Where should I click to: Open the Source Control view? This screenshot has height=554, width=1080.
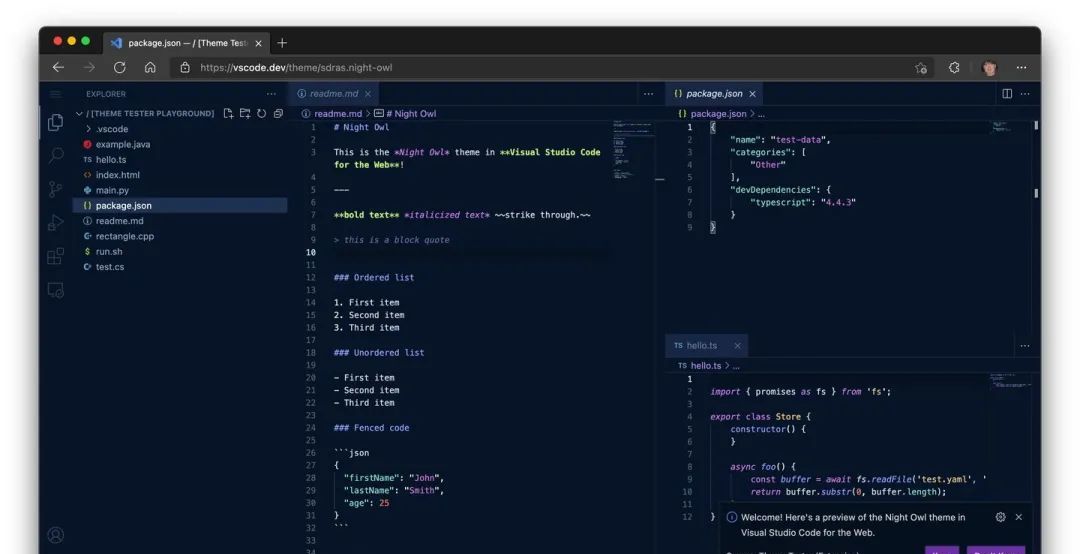pos(56,189)
